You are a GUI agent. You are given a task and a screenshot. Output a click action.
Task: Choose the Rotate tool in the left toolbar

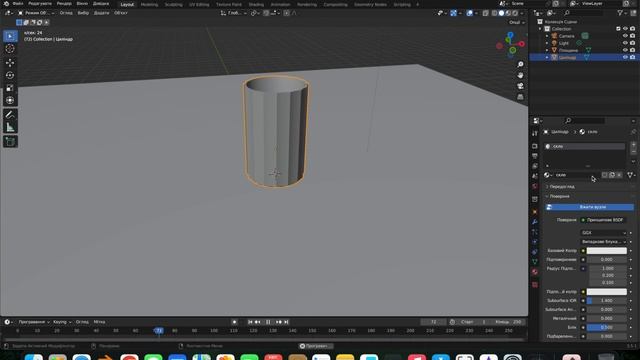10,75
